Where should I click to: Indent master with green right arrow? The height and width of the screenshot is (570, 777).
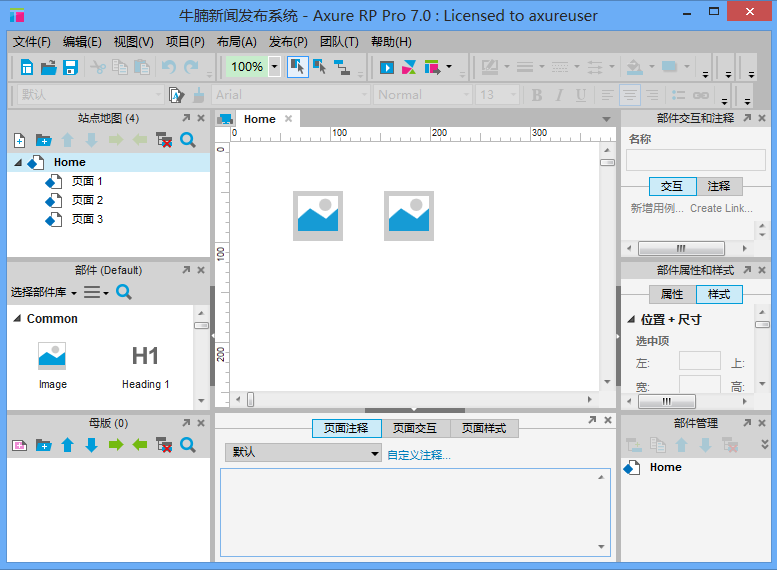116,445
